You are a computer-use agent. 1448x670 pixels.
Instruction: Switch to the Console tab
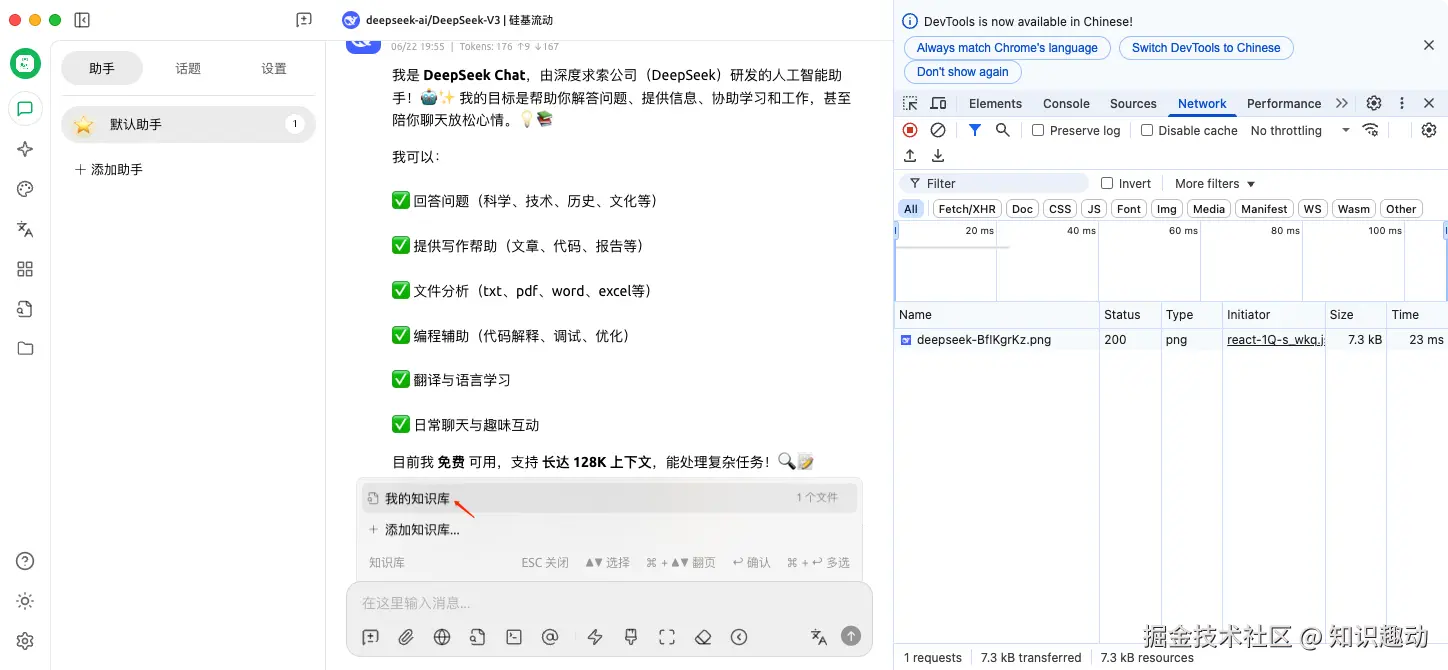point(1066,103)
